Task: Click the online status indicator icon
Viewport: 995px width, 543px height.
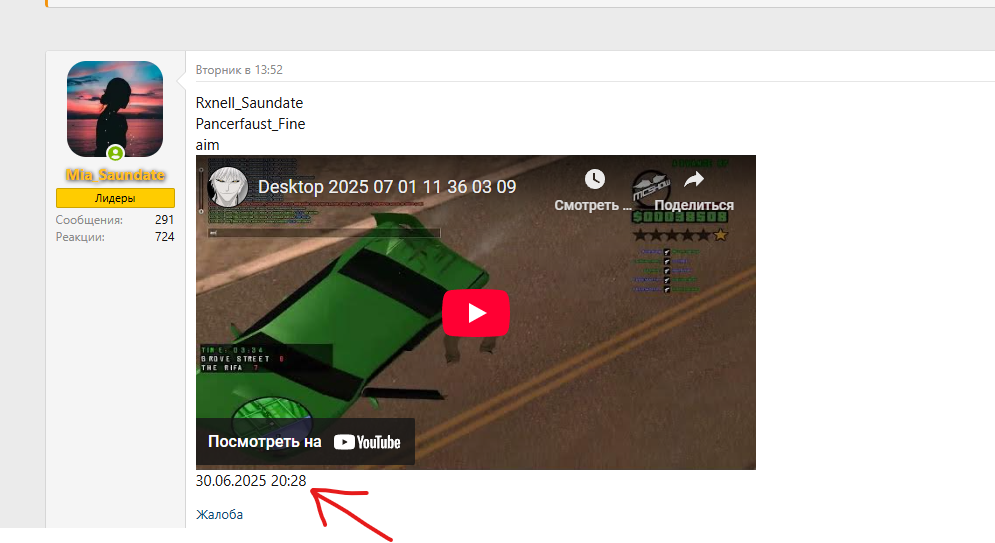Action: (x=115, y=153)
